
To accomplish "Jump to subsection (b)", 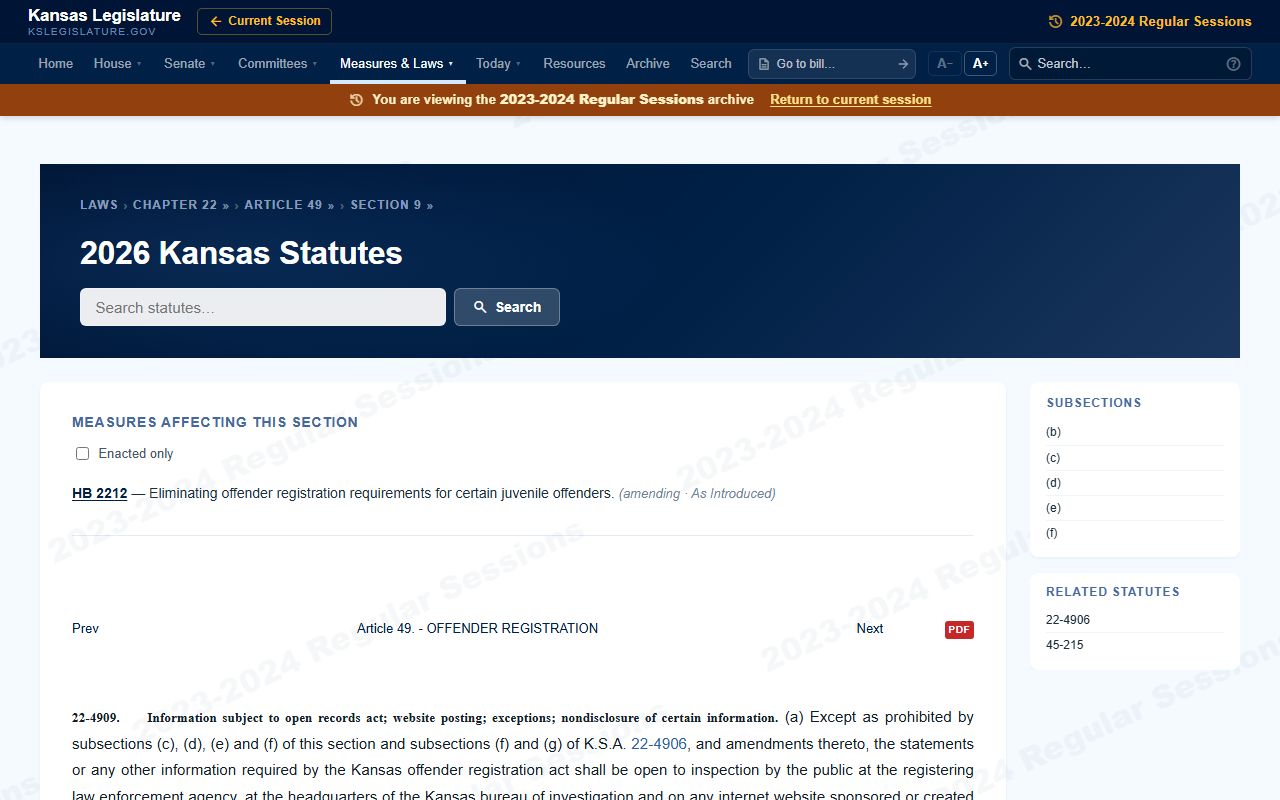I will tap(1053, 433).
